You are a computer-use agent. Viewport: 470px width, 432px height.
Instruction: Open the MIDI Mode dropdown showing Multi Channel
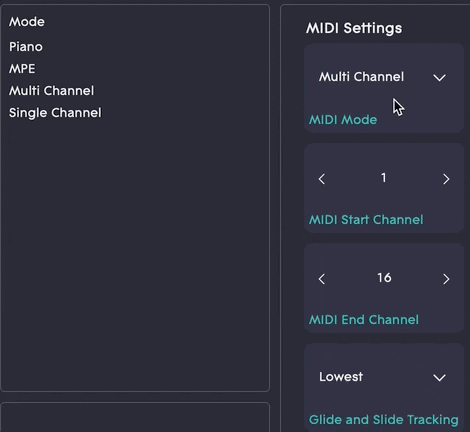tap(383, 77)
